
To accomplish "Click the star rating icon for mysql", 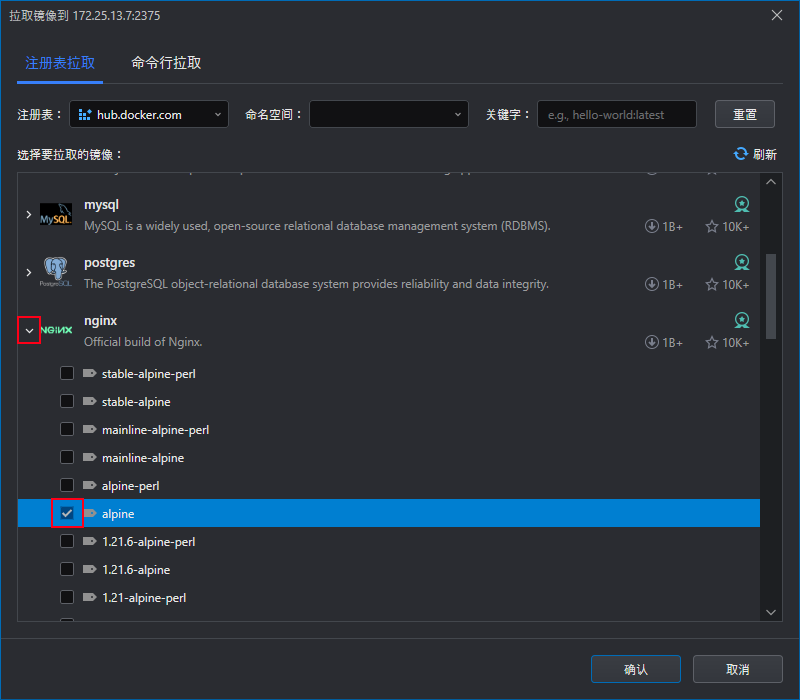I will pos(712,226).
